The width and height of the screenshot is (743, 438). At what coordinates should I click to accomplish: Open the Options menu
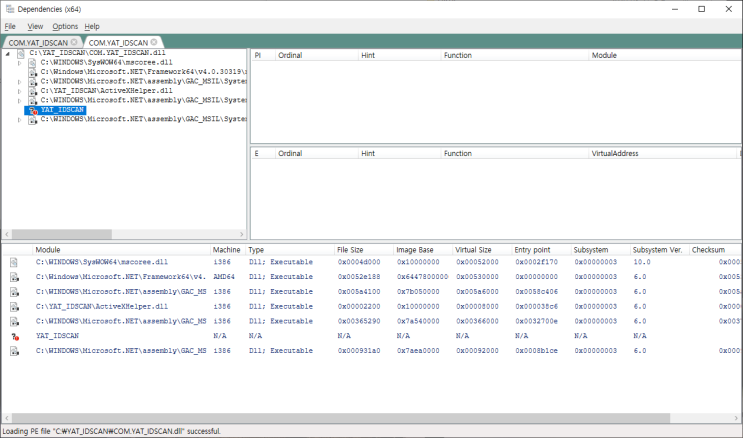coord(64,26)
